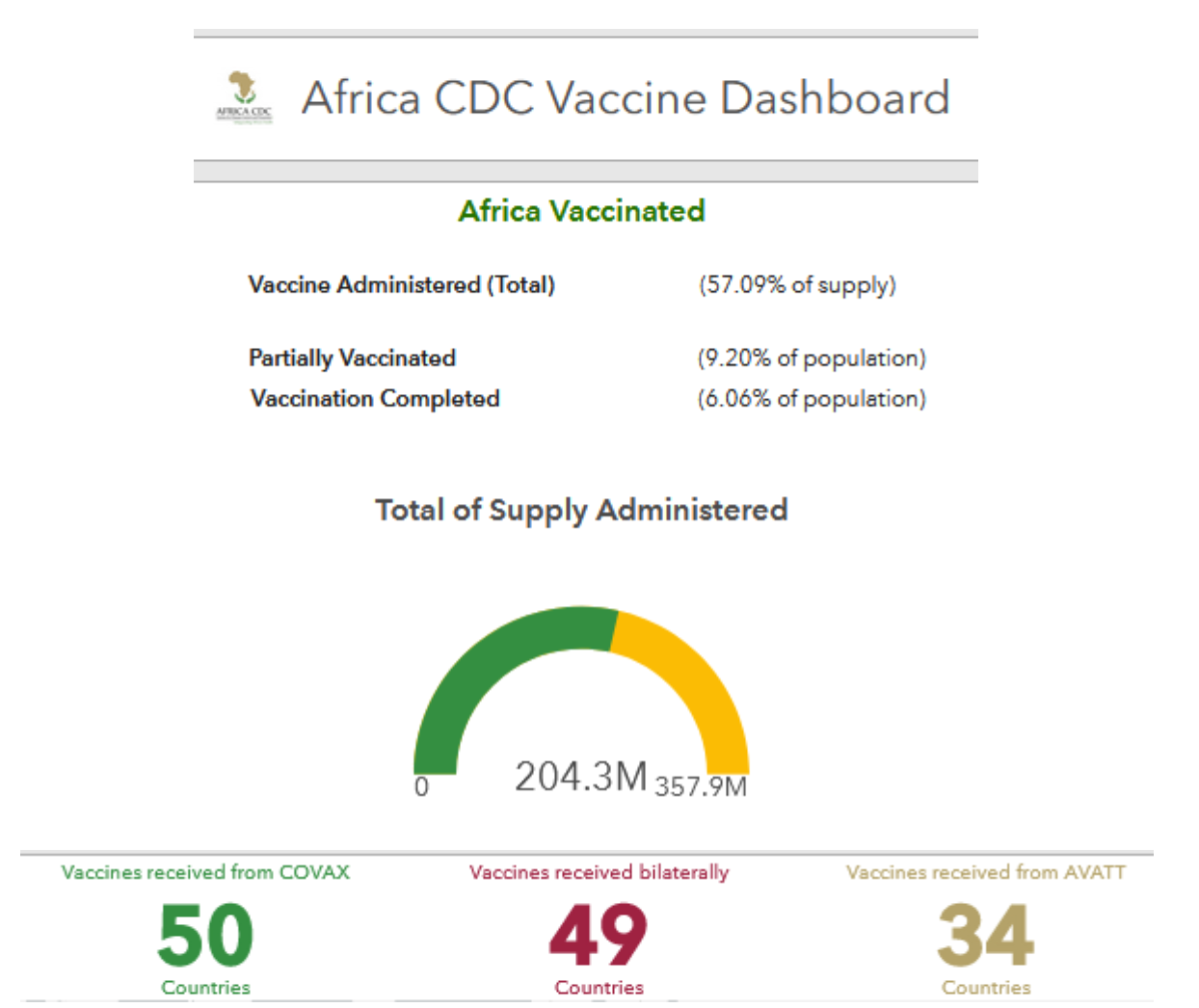Click the 6.06% of population figure
Screen dimensions: 1199x1008
click(x=812, y=399)
